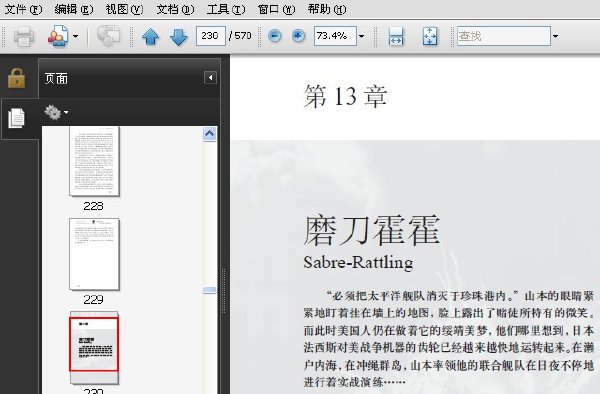Image resolution: width=600 pixels, height=394 pixels.
Task: Click the security padlock panel icon
Action: [x=16, y=78]
